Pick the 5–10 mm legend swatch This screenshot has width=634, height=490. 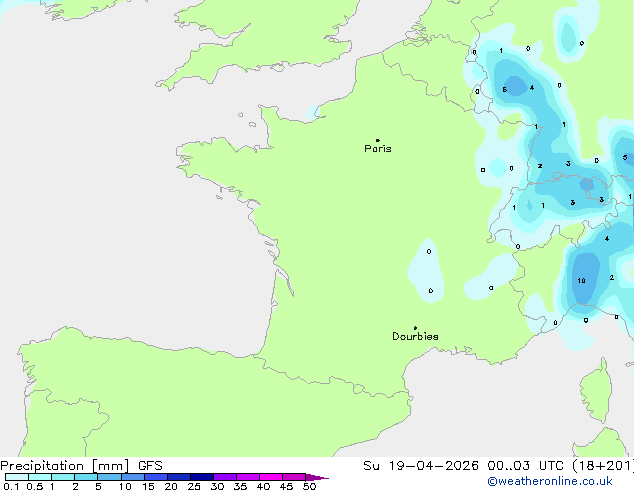click(x=109, y=477)
